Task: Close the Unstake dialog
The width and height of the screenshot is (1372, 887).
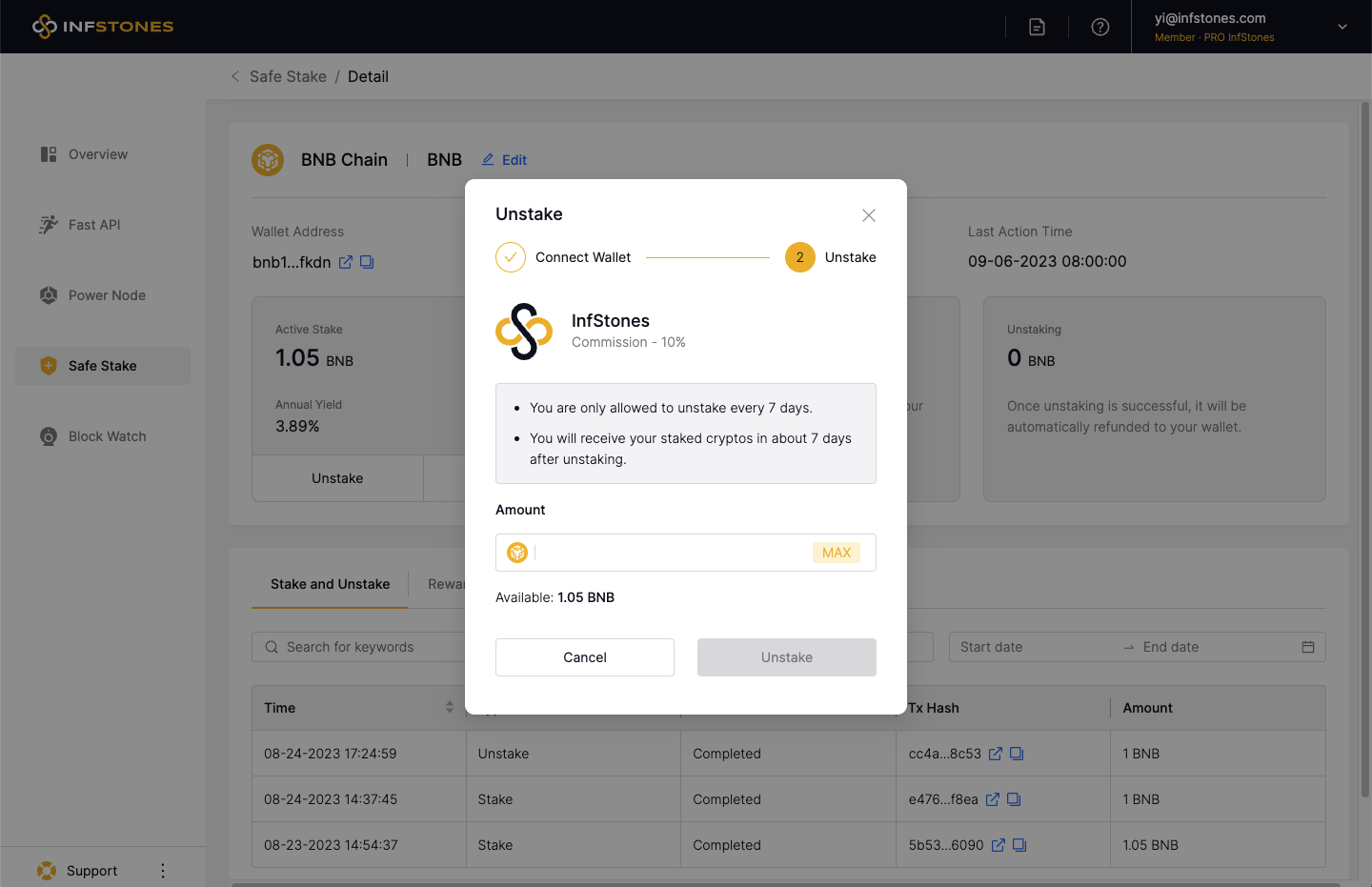Action: (869, 215)
